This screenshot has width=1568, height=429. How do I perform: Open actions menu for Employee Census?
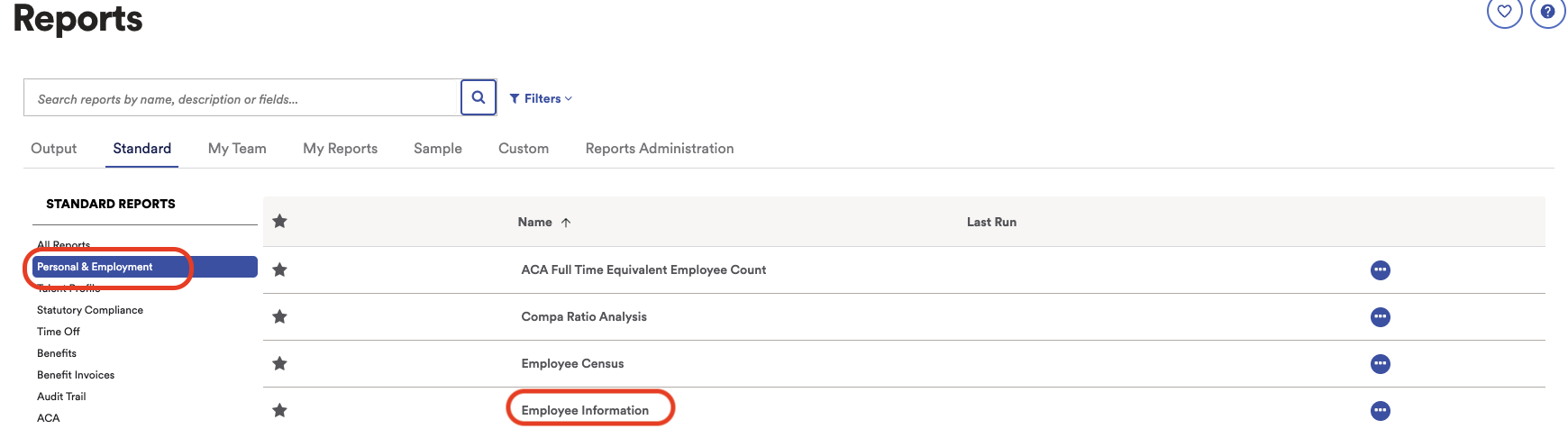coord(1380,363)
